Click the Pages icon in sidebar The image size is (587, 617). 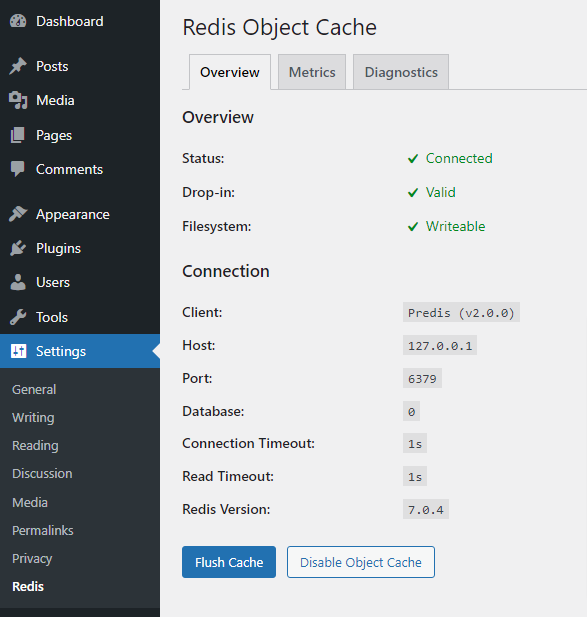click(18, 135)
